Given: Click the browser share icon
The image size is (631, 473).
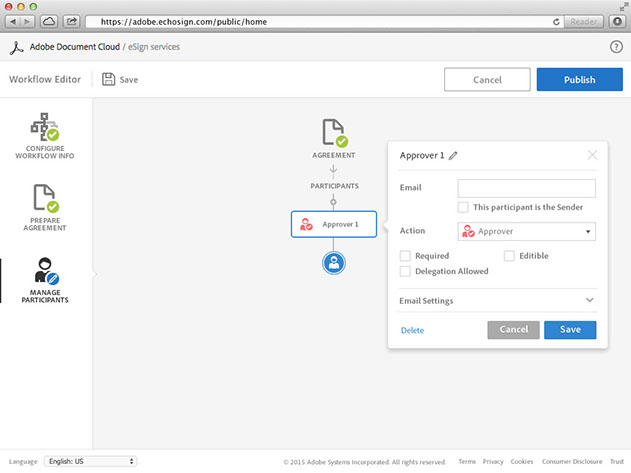Looking at the screenshot, I should (72, 21).
